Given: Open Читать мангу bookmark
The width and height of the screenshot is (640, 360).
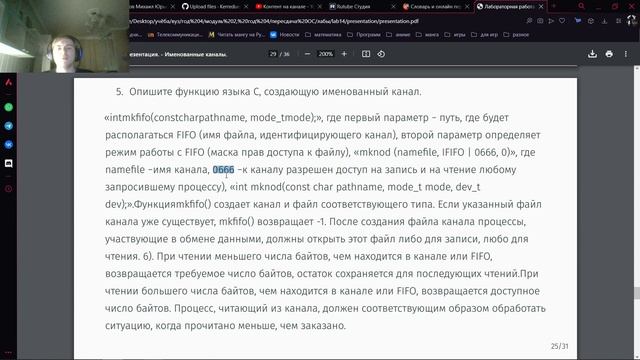Looking at the screenshot, I should [x=237, y=35].
